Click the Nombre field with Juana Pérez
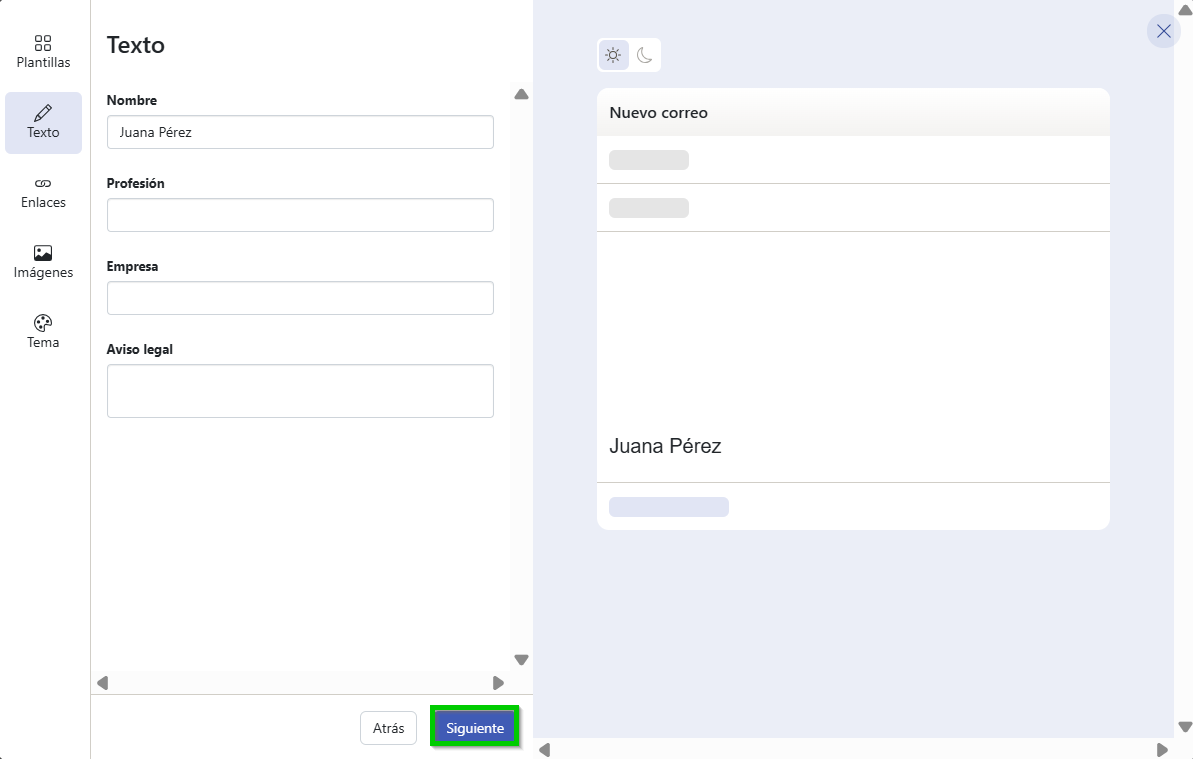This screenshot has width=1193, height=759. [300, 132]
